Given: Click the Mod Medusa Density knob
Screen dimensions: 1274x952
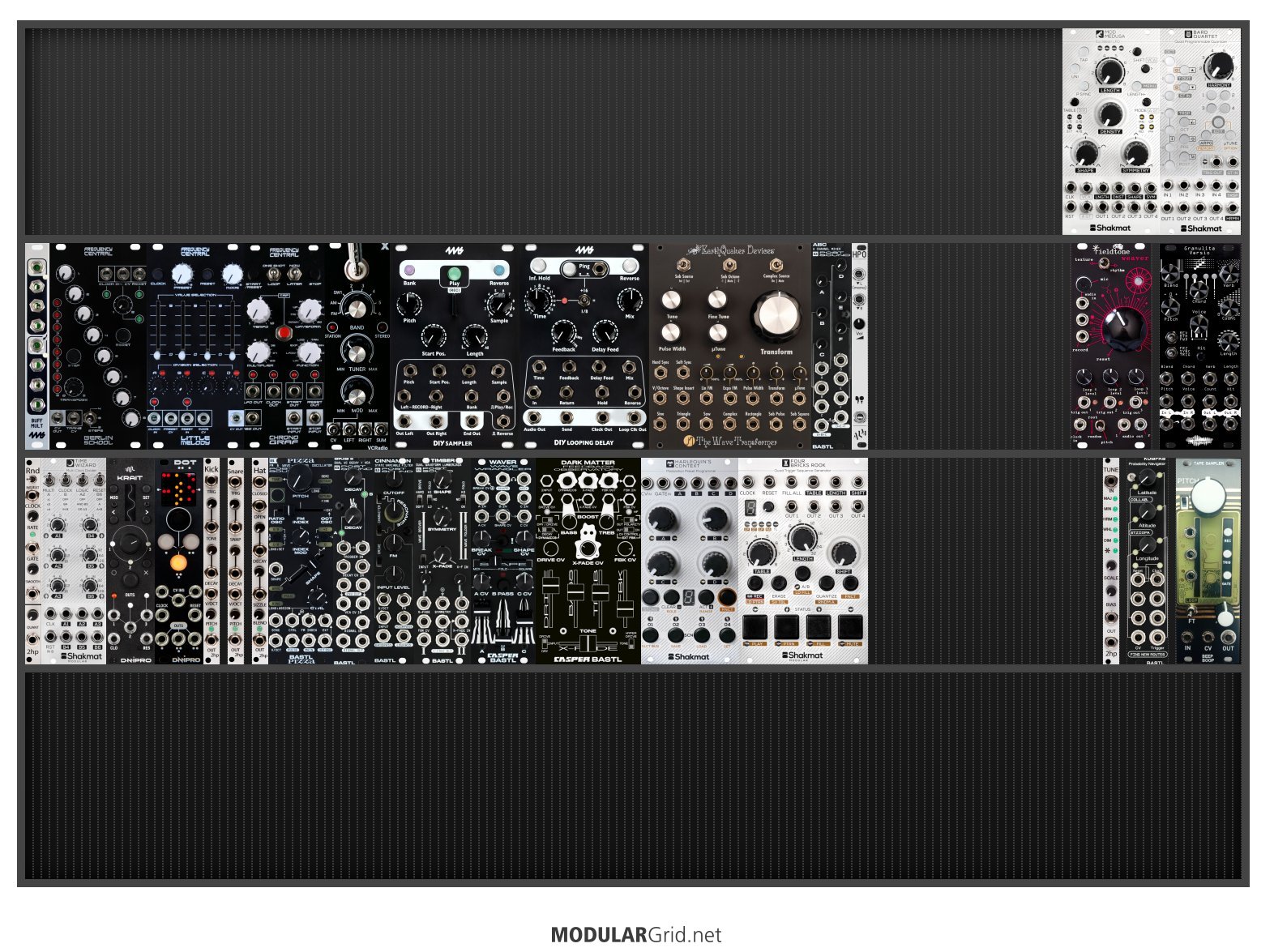Looking at the screenshot, I should (x=1109, y=114).
